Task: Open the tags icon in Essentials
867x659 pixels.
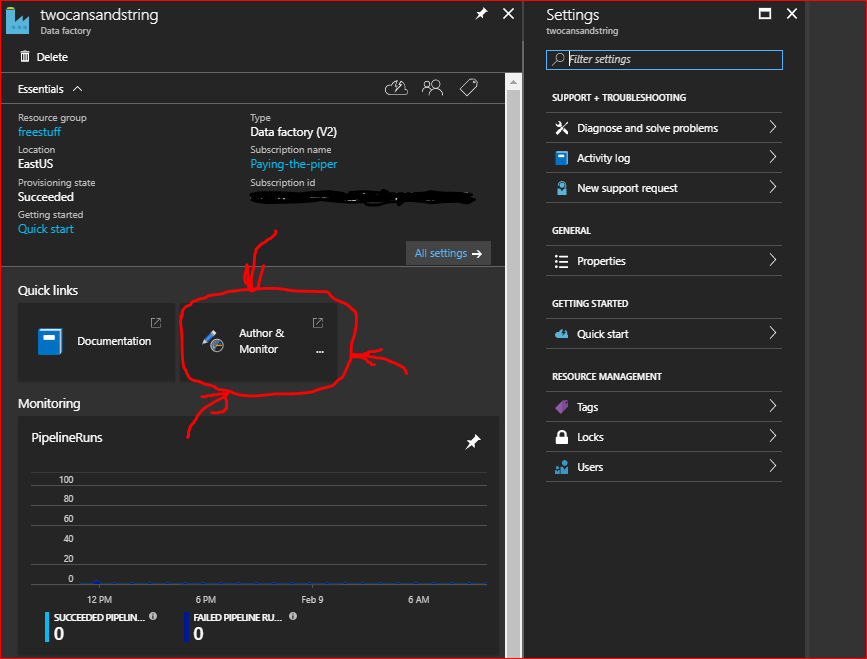Action: point(469,87)
